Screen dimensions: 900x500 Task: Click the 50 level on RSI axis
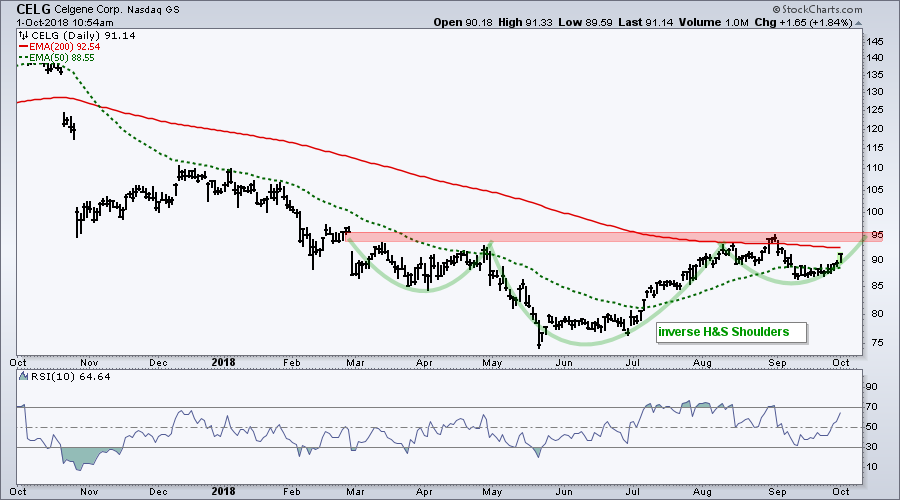tap(872, 427)
